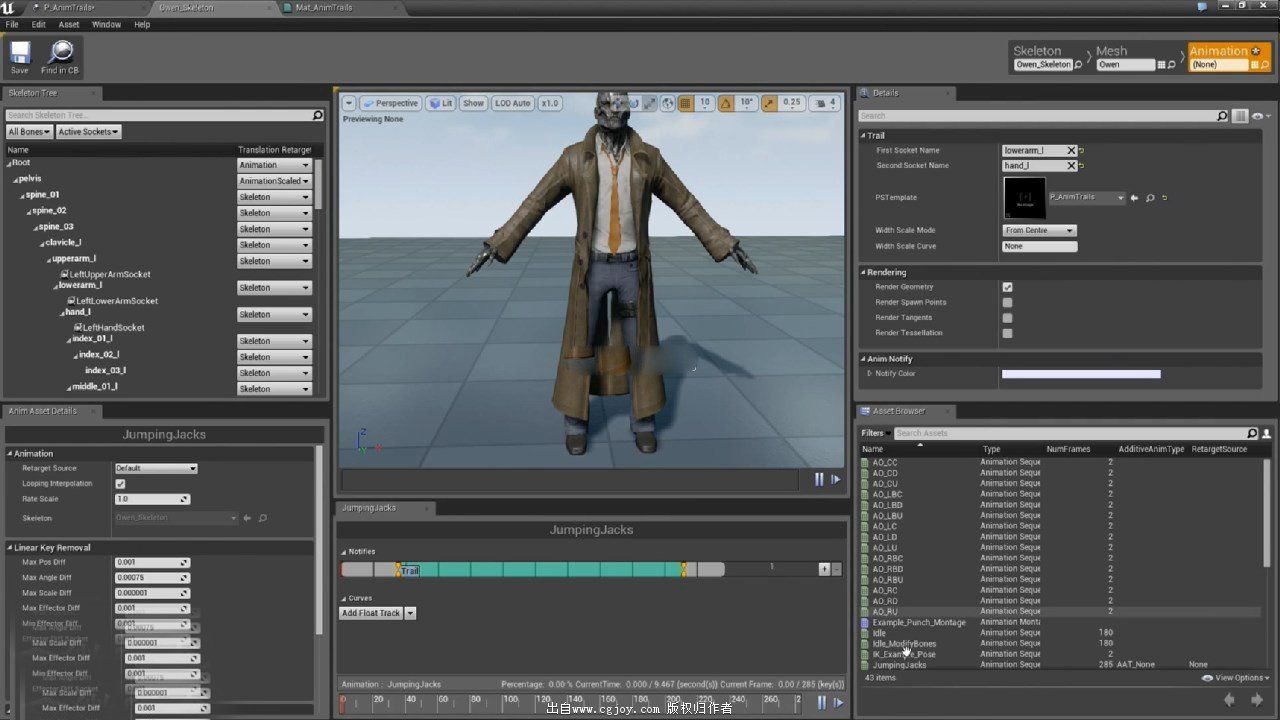Open the Help menu
The width and height of the screenshot is (1280, 720).
coord(142,24)
